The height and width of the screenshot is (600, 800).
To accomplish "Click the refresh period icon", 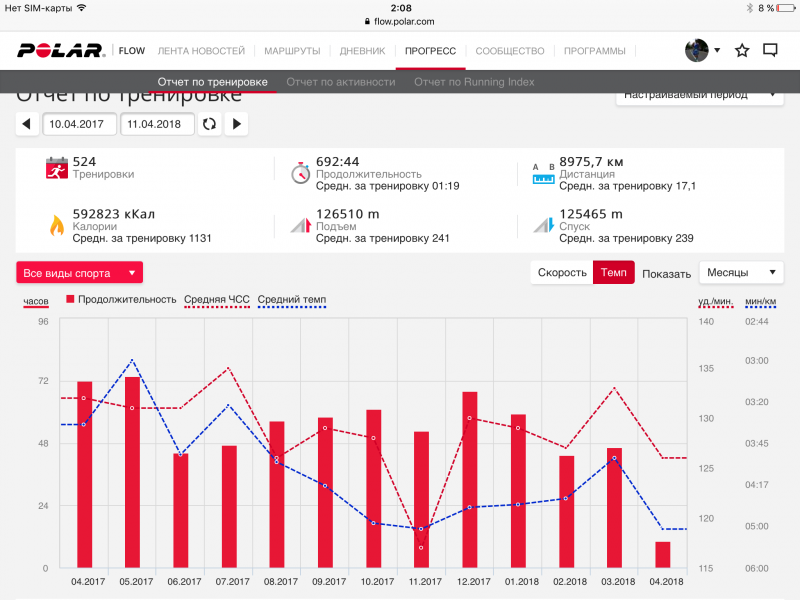I will pyautogui.click(x=209, y=124).
